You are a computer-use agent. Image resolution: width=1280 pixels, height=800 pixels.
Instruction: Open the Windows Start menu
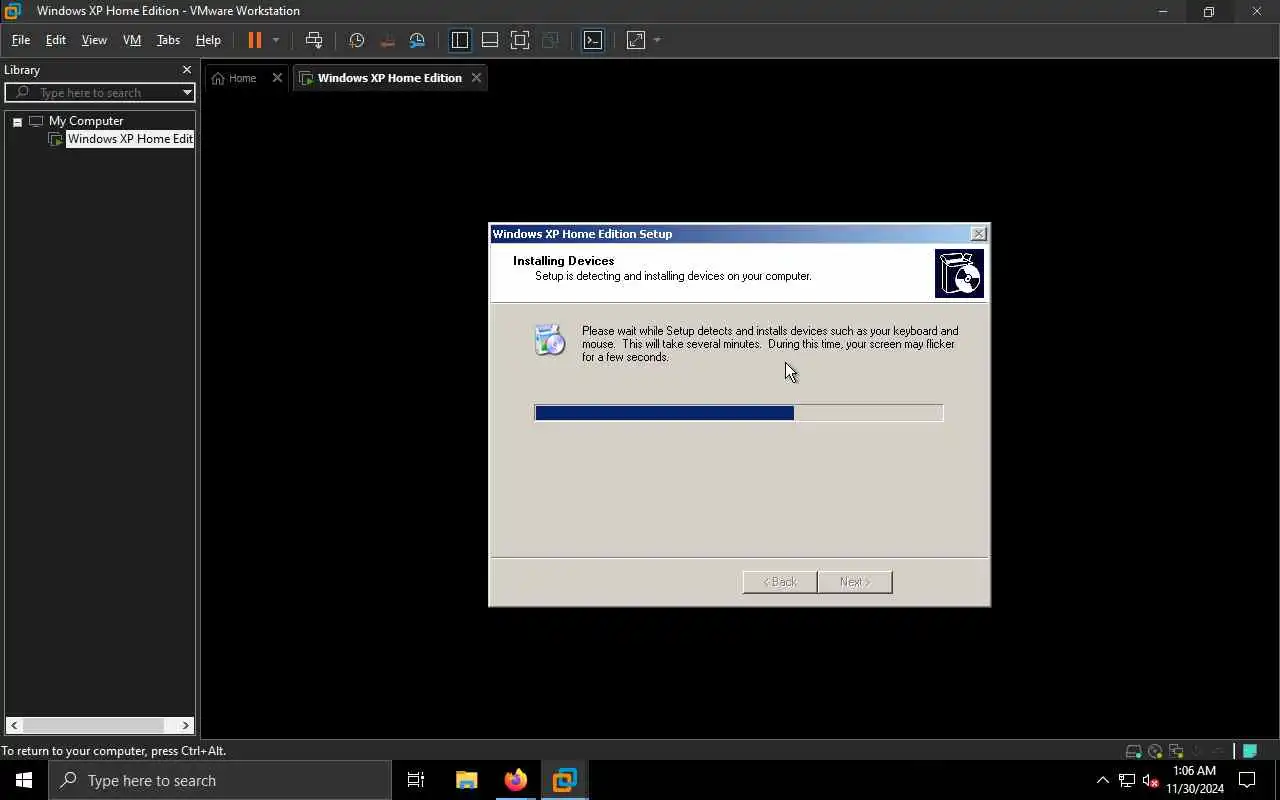click(x=24, y=780)
